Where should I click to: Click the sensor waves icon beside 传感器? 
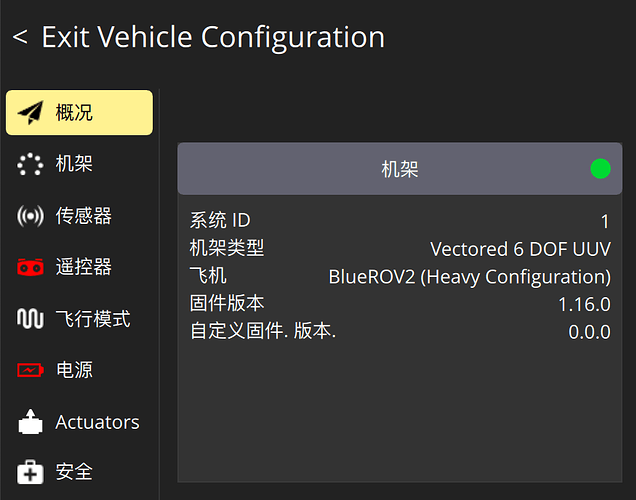[30, 216]
